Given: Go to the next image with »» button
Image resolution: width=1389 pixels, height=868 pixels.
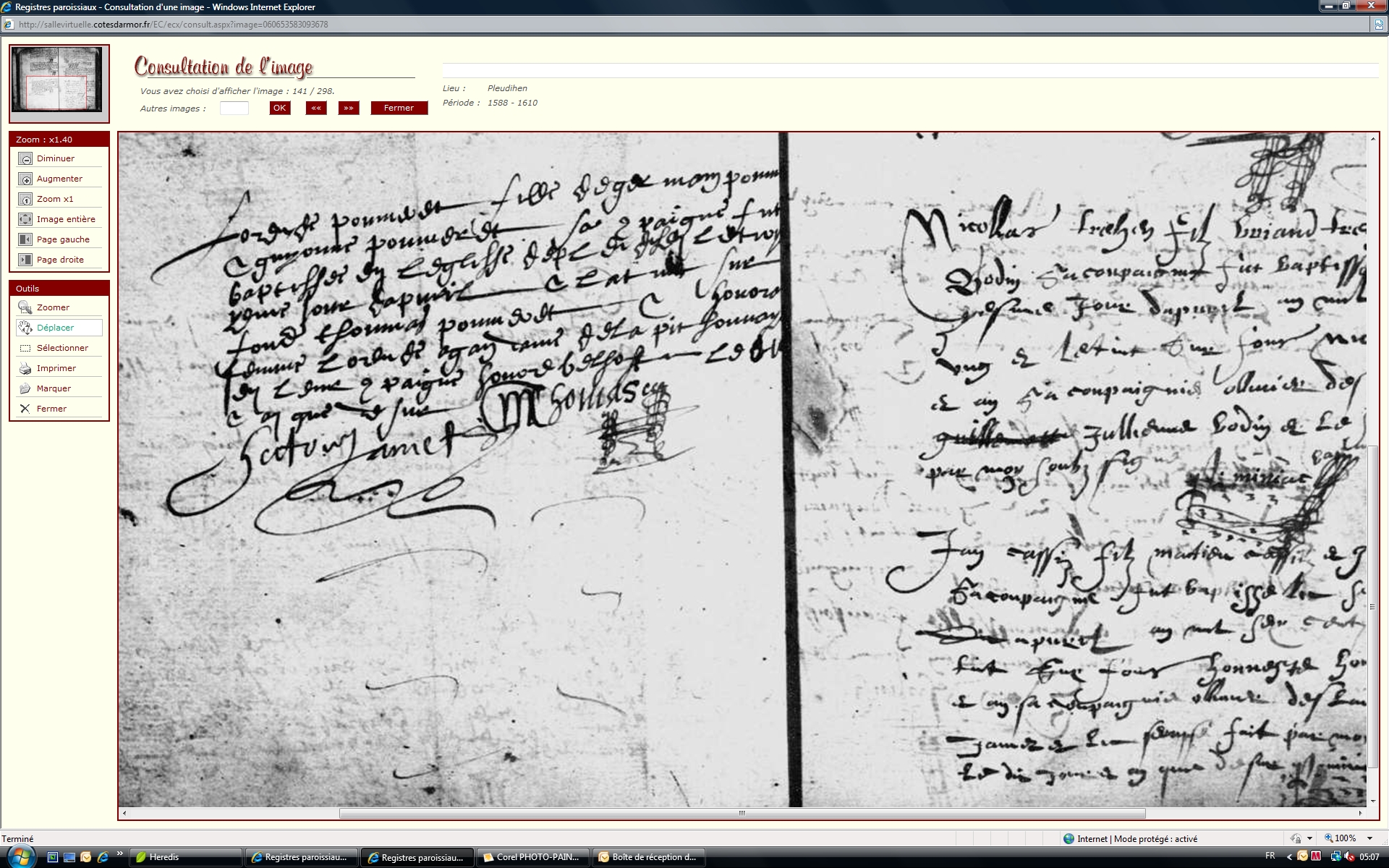Looking at the screenshot, I should coord(349,108).
